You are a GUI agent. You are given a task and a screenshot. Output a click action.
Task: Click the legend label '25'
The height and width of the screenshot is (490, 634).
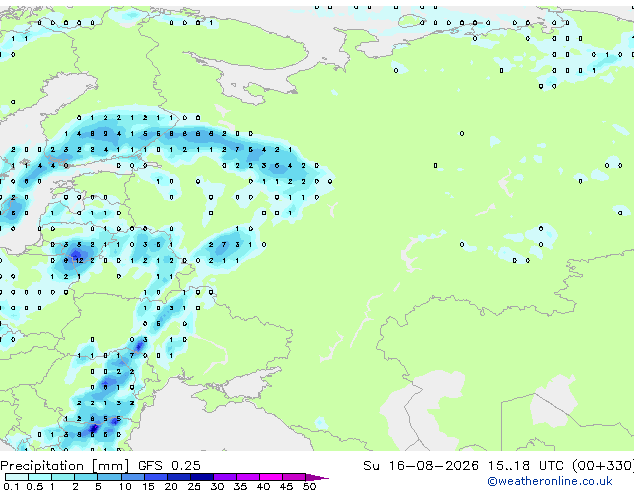click(x=194, y=486)
